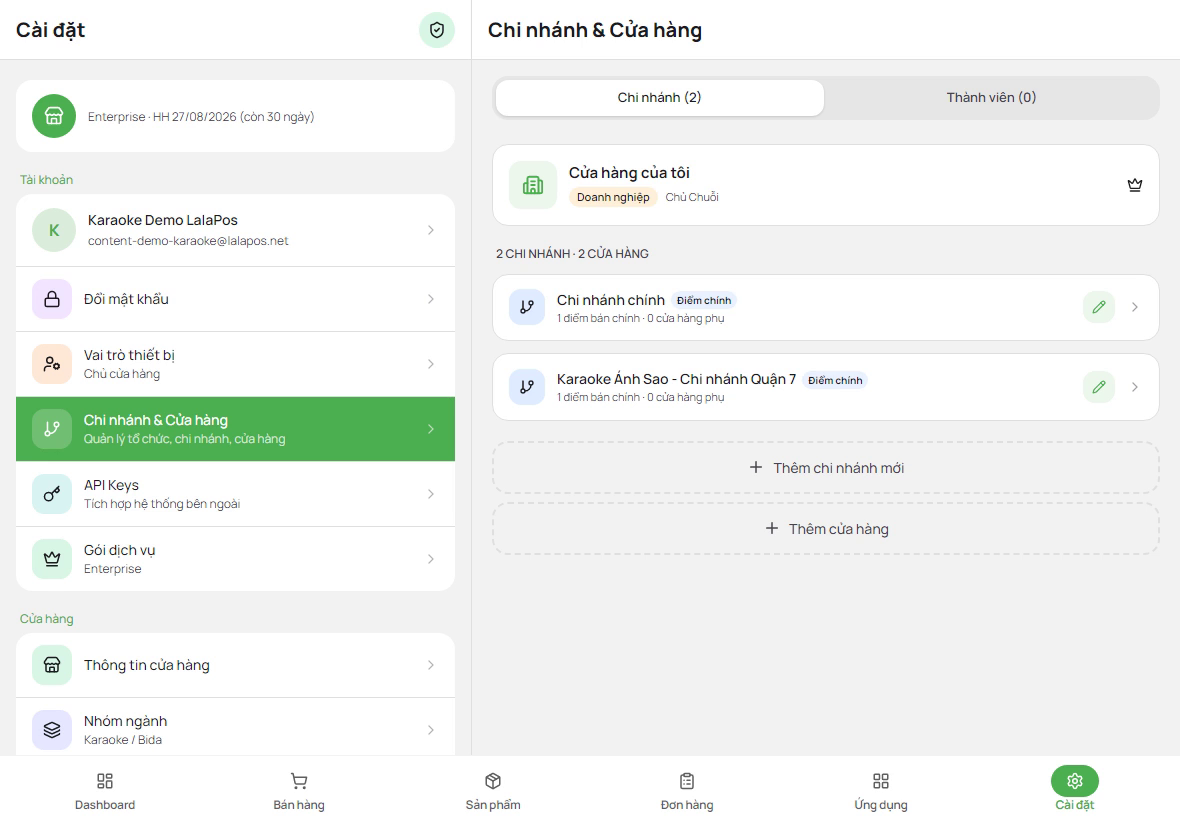1180x820 pixels.
Task: Open Gói dịch vụ Enterprise item
Action: 236,559
